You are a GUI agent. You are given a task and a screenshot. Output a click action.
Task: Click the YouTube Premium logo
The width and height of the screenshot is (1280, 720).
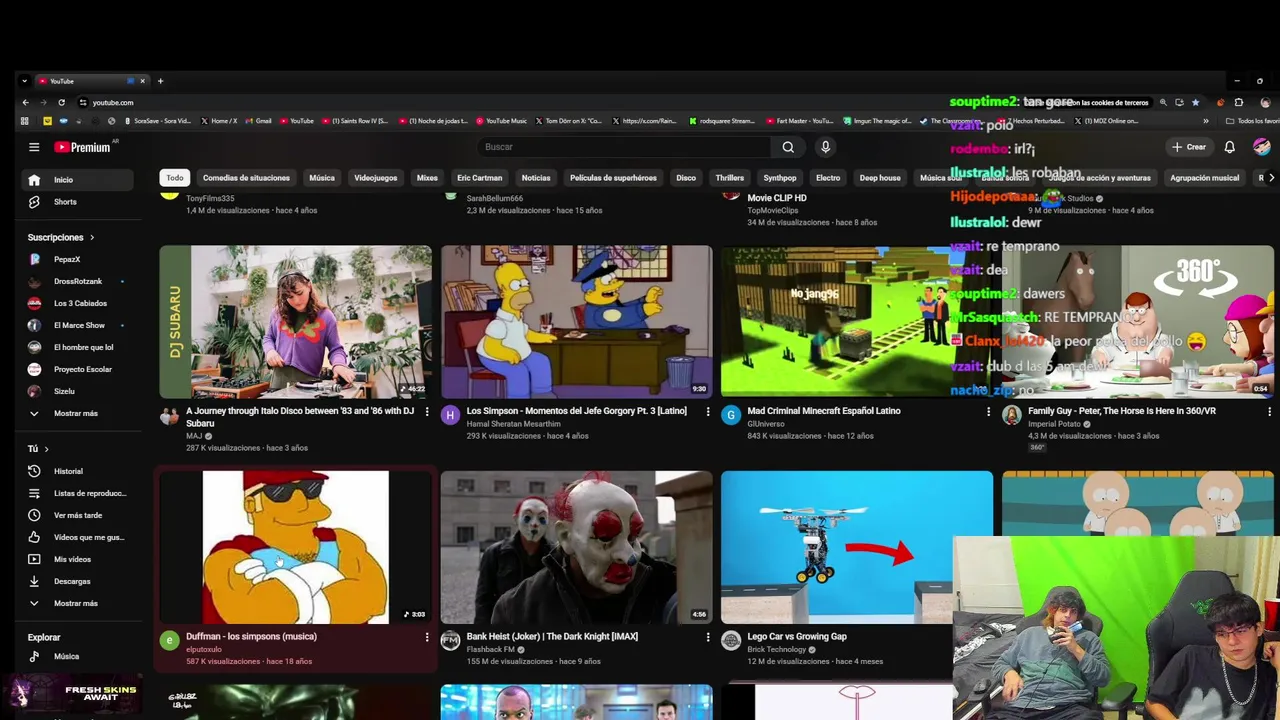tap(83, 147)
